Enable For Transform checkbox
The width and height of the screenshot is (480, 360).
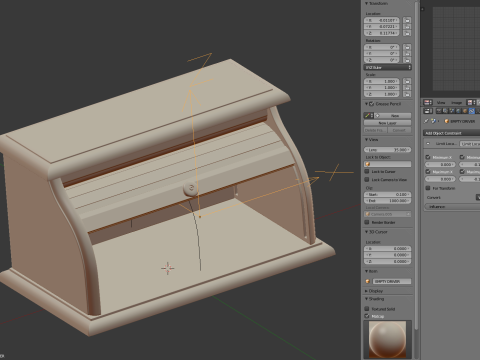click(428, 188)
